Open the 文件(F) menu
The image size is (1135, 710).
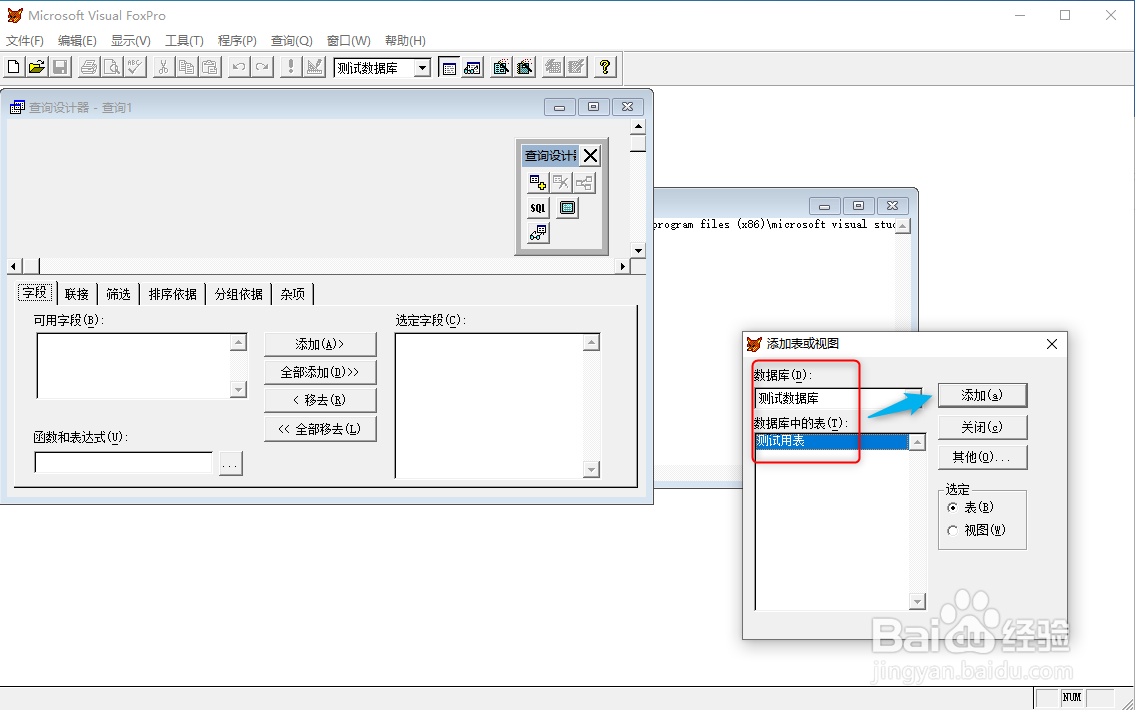(25, 41)
